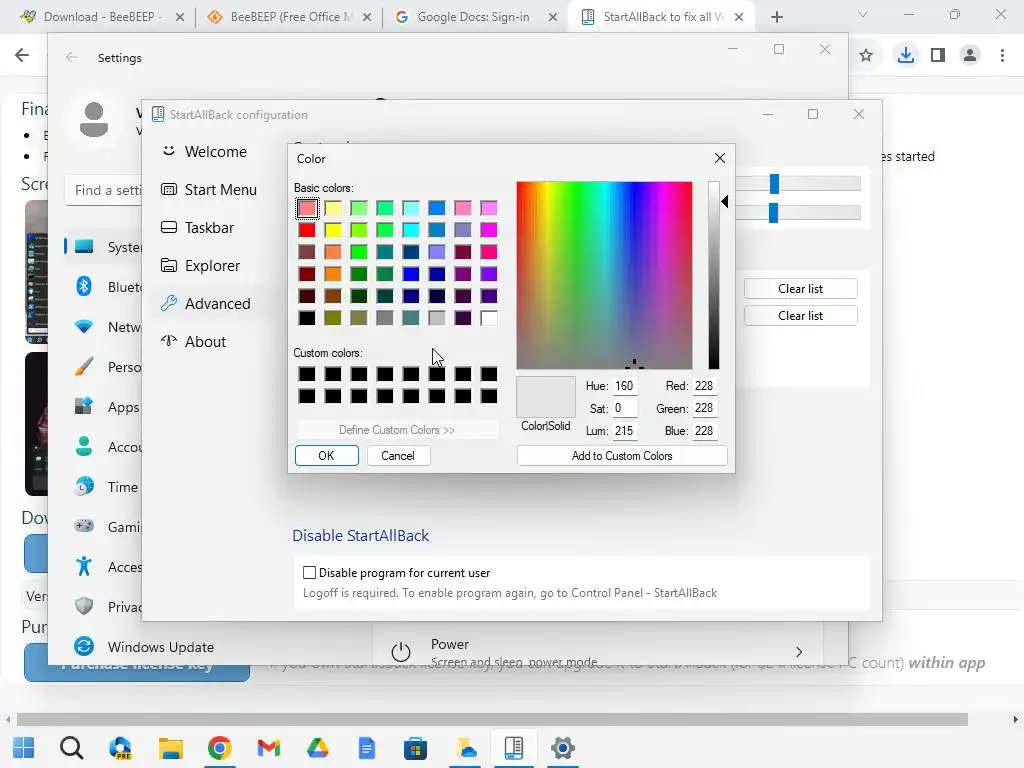Open Chrome three-dot menu
1024x768 pixels.
[1002, 56]
